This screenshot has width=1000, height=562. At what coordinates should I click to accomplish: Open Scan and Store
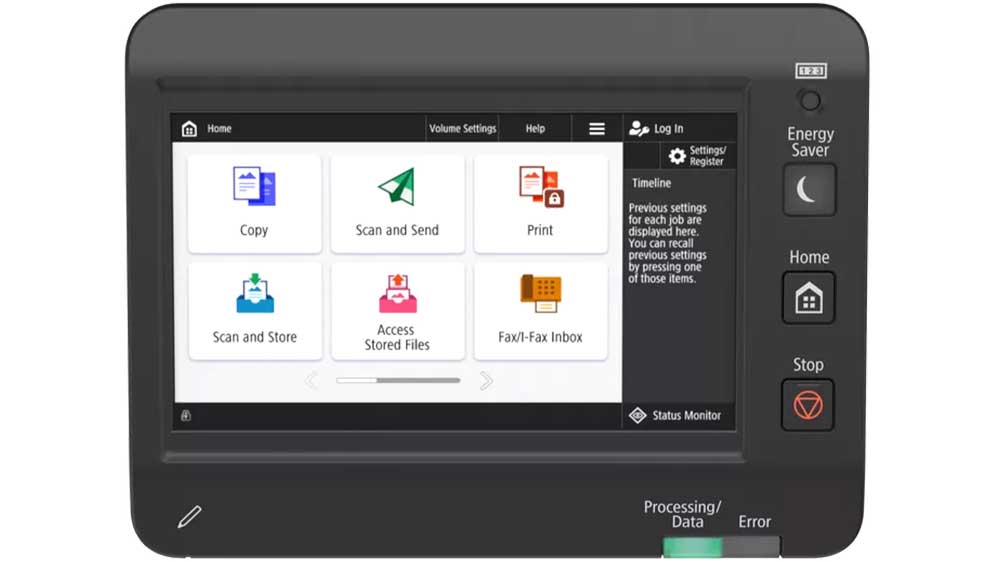254,310
